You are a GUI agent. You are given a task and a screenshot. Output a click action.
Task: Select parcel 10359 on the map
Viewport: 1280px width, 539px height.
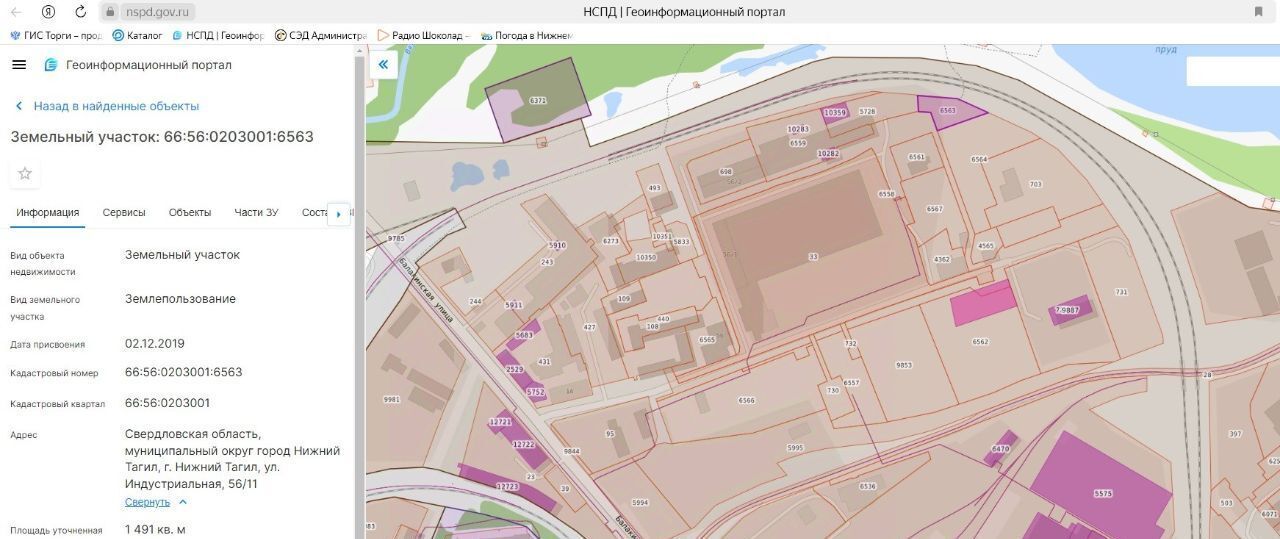click(x=835, y=113)
